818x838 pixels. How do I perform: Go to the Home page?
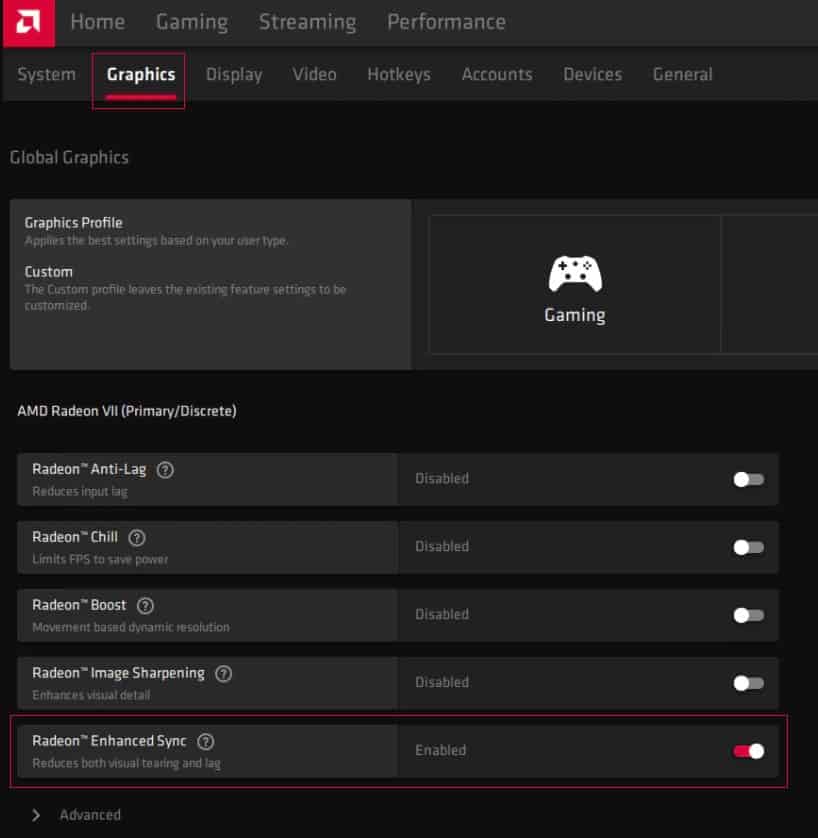click(97, 22)
